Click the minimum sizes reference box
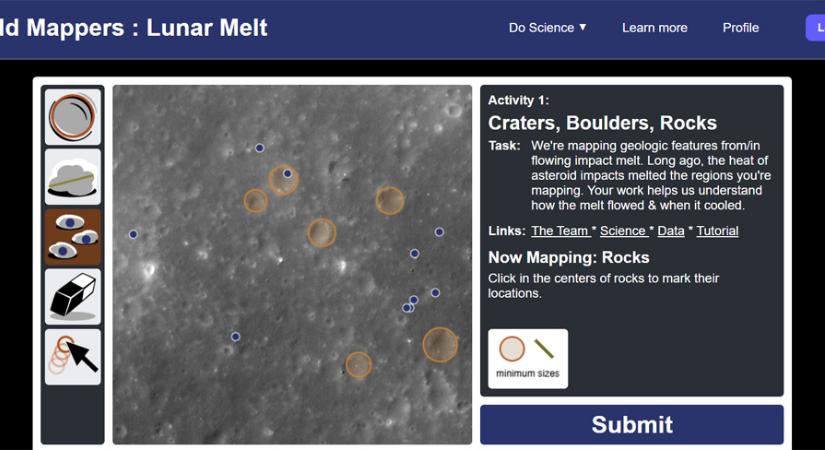Viewport: 825px width, 450px height. (x=528, y=358)
